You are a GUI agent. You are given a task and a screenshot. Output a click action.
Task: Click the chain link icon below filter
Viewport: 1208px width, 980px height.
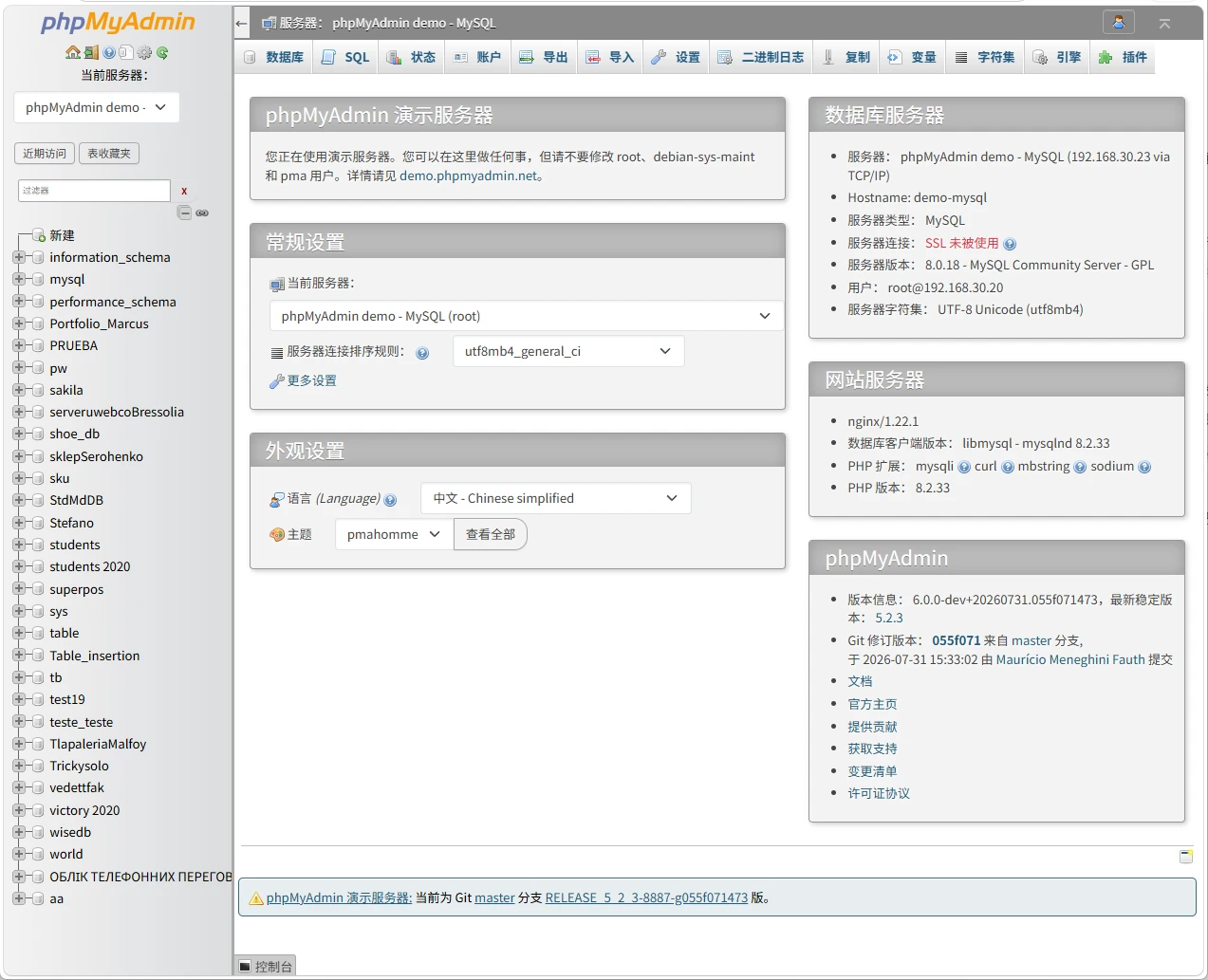[x=202, y=213]
